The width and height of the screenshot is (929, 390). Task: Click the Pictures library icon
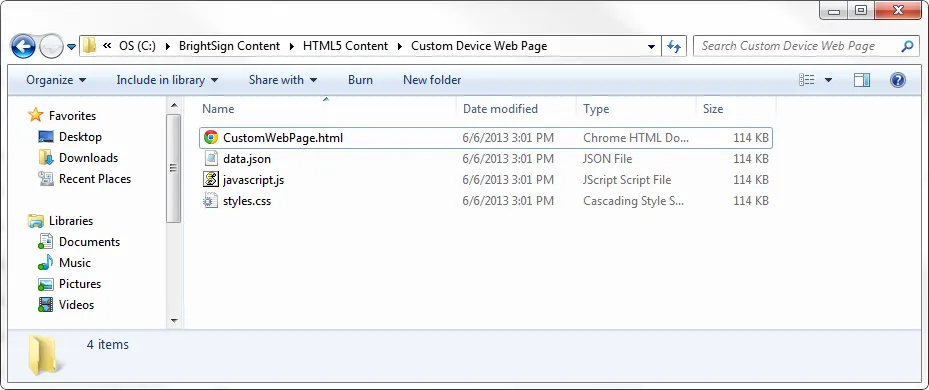(x=46, y=284)
